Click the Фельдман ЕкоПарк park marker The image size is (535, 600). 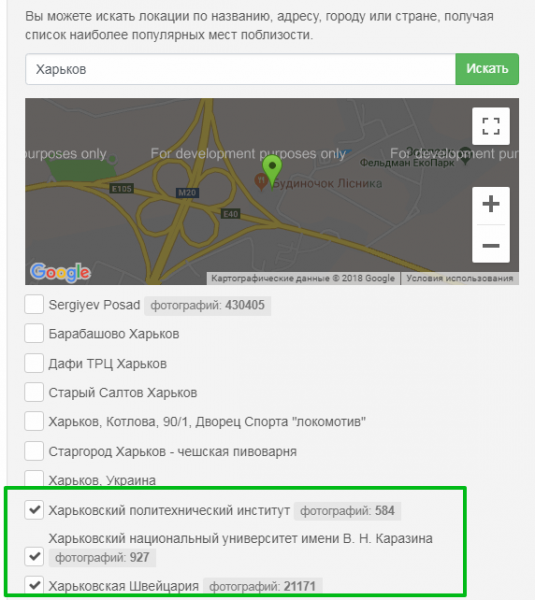coord(465,156)
